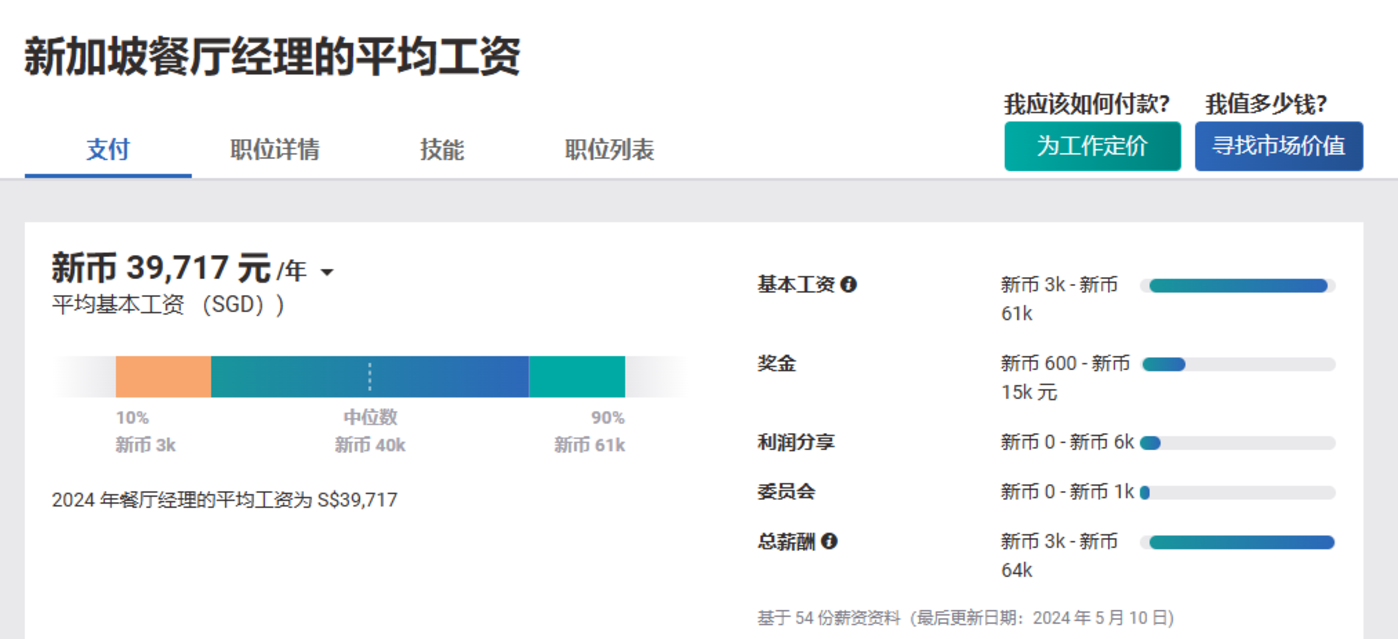Screen dimensions: 1398x639
Task: Click the orange 10% salary bar segment
Action: tap(163, 377)
